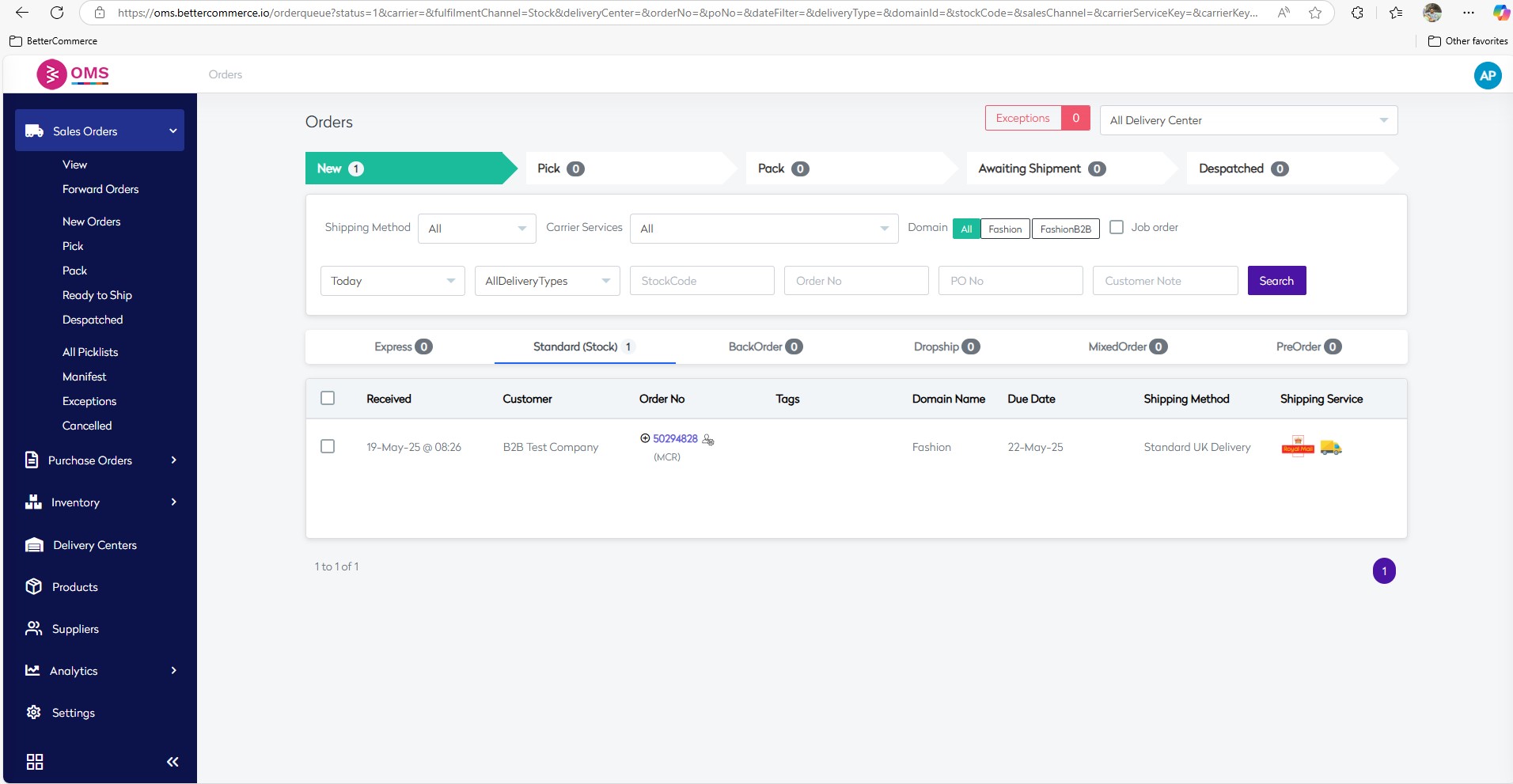Collapse sidebar with double chevron icon

173,762
